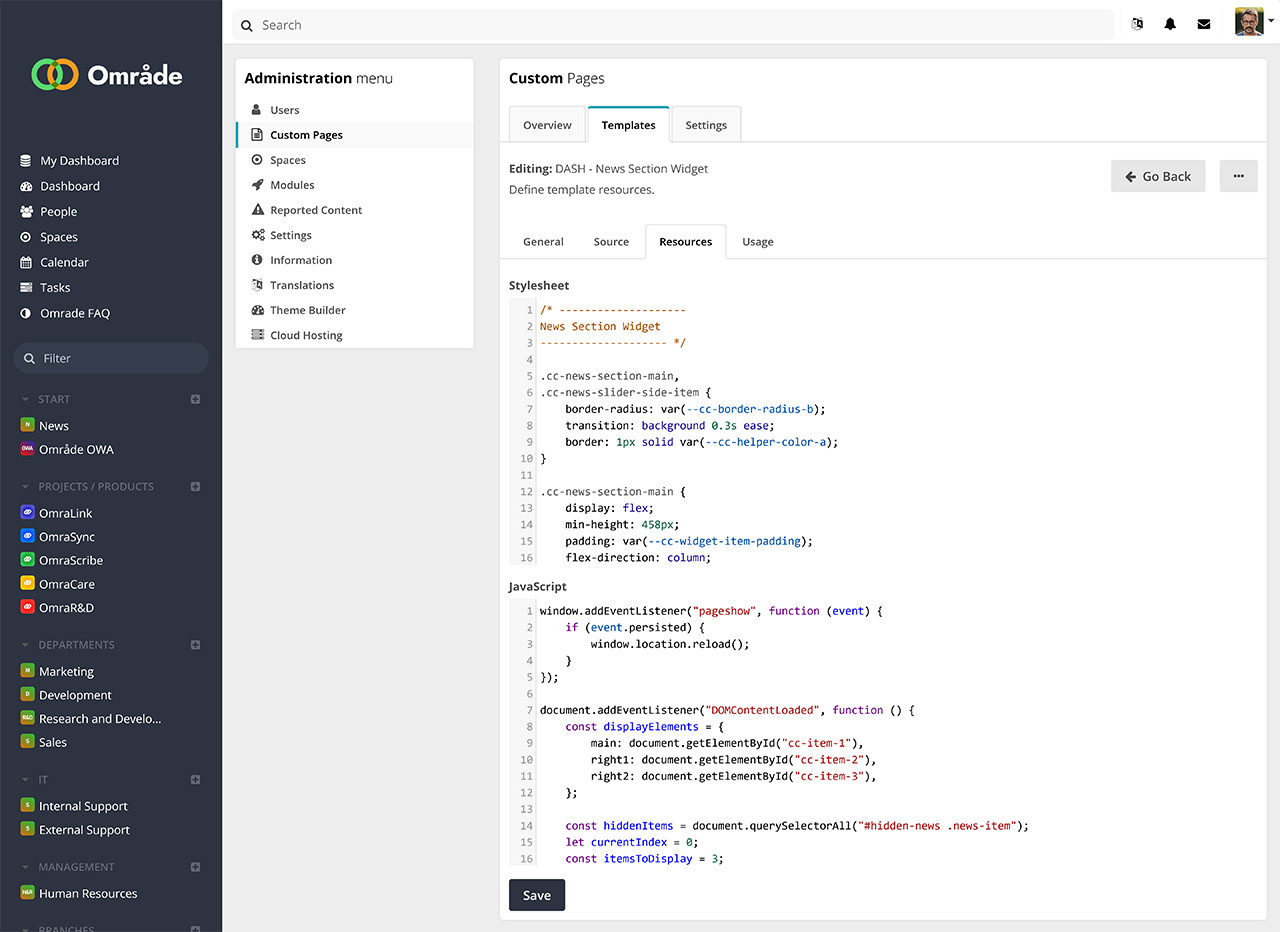Image resolution: width=1280 pixels, height=932 pixels.
Task: Open the OmraLink space icon
Action: [x=28, y=513]
